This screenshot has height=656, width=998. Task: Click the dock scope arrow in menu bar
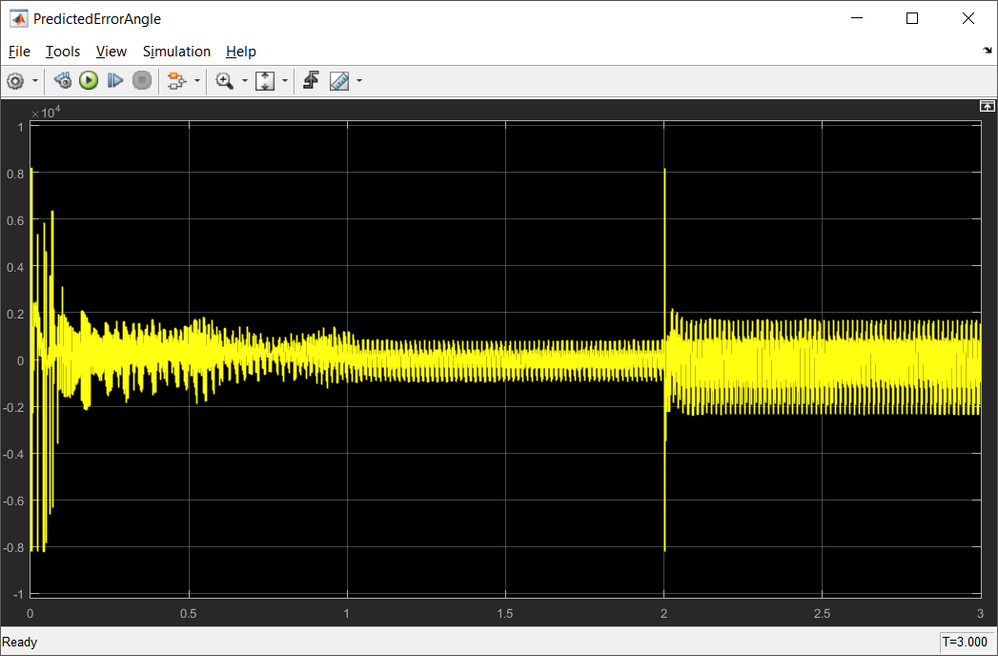[x=987, y=50]
